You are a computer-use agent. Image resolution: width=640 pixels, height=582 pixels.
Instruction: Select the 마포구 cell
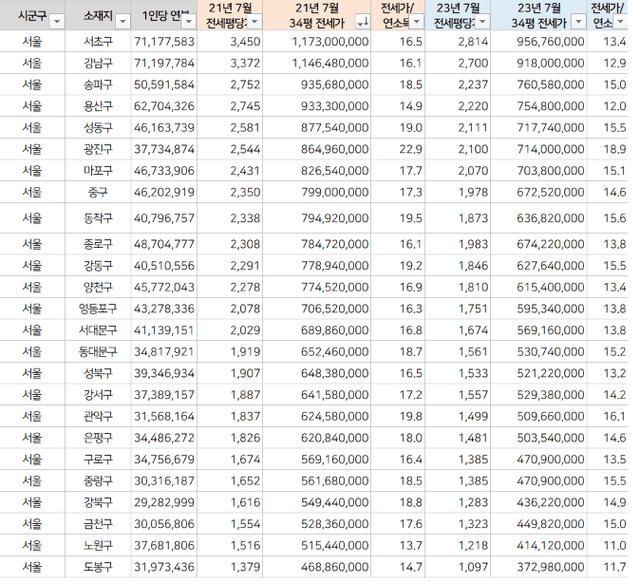click(98, 171)
